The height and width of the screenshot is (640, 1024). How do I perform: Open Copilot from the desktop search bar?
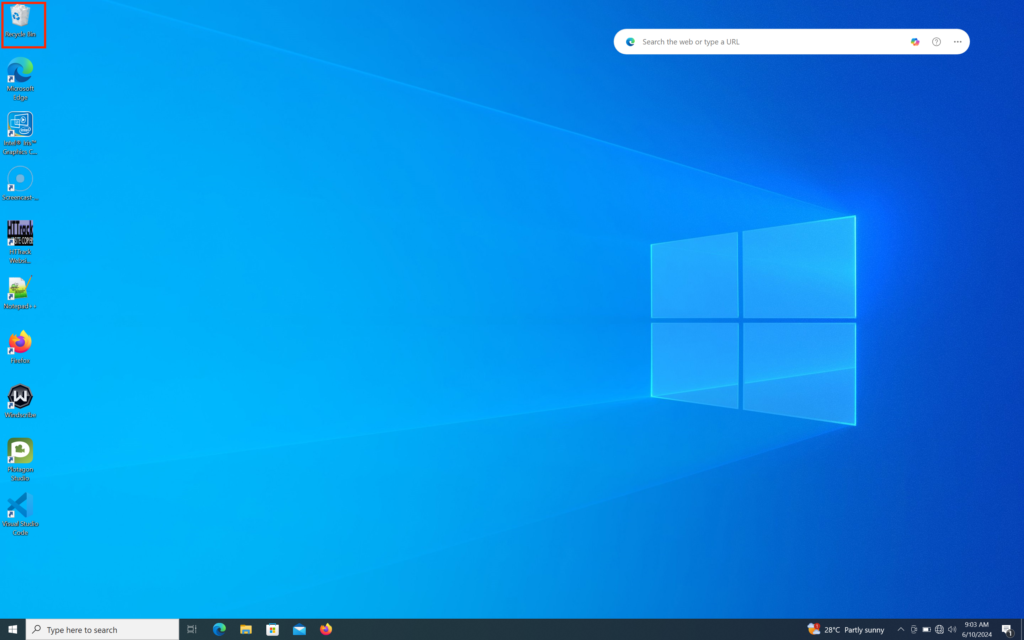tap(915, 42)
